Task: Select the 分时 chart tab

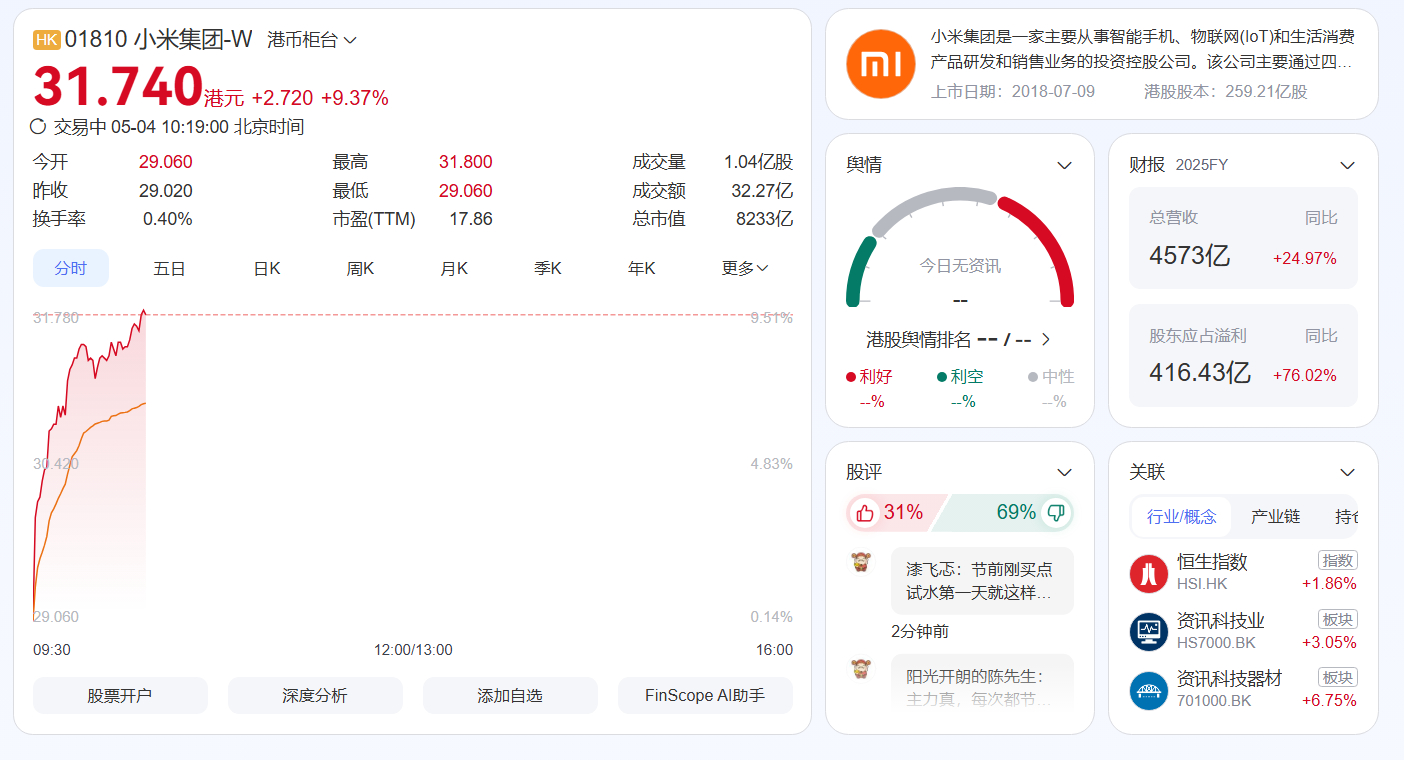Action: pyautogui.click(x=71, y=268)
